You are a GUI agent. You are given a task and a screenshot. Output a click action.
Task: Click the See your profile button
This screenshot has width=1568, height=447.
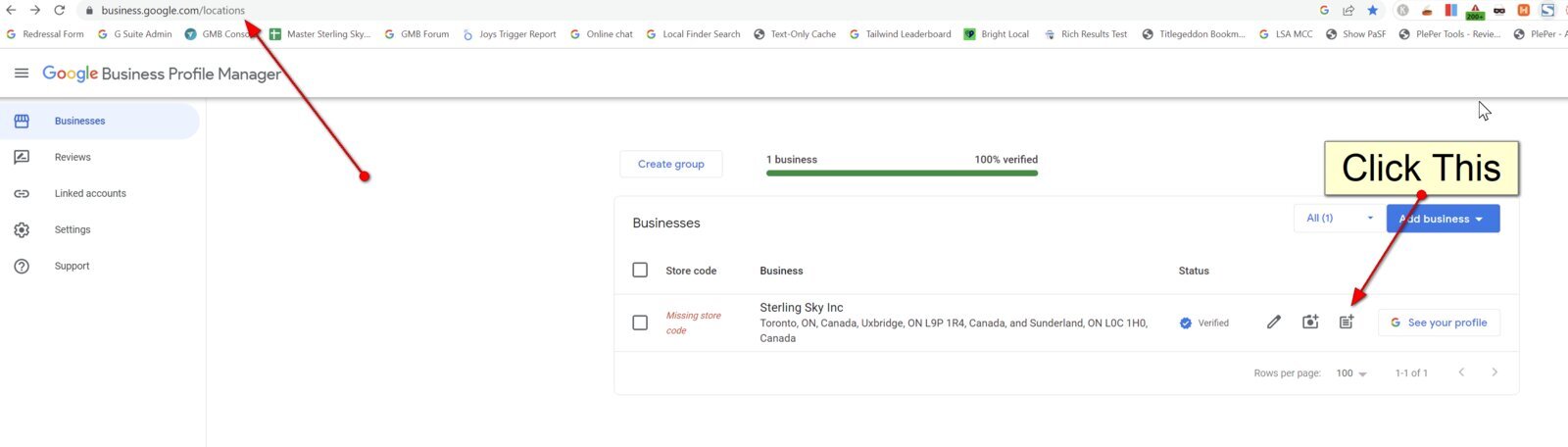tap(1439, 323)
